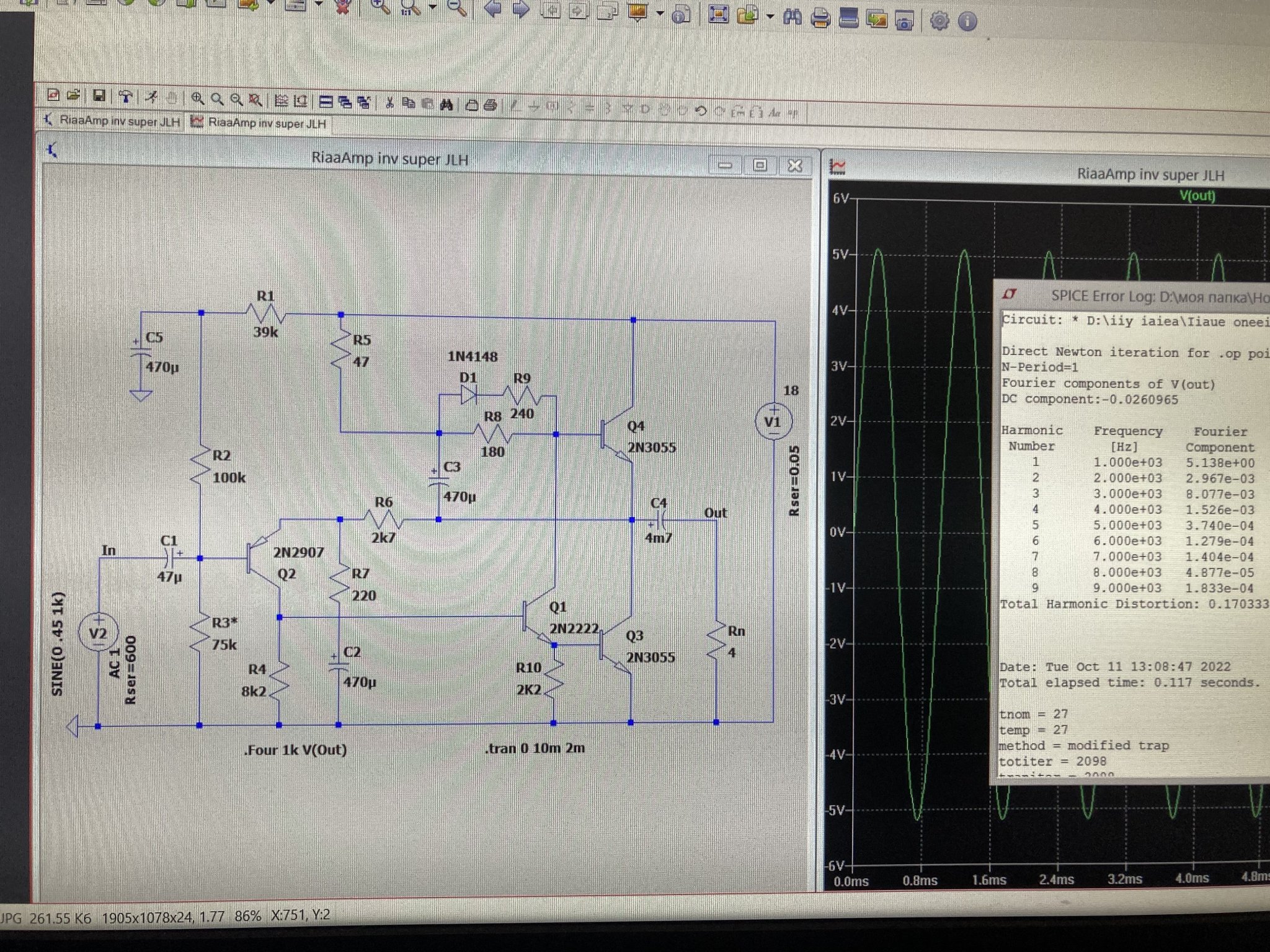Click voltage source V1 in schematic

[773, 421]
